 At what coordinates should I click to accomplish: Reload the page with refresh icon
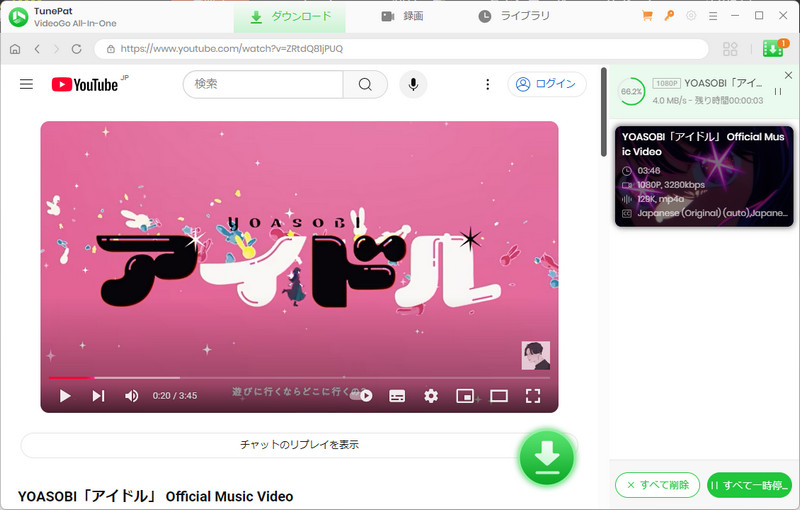(x=77, y=49)
